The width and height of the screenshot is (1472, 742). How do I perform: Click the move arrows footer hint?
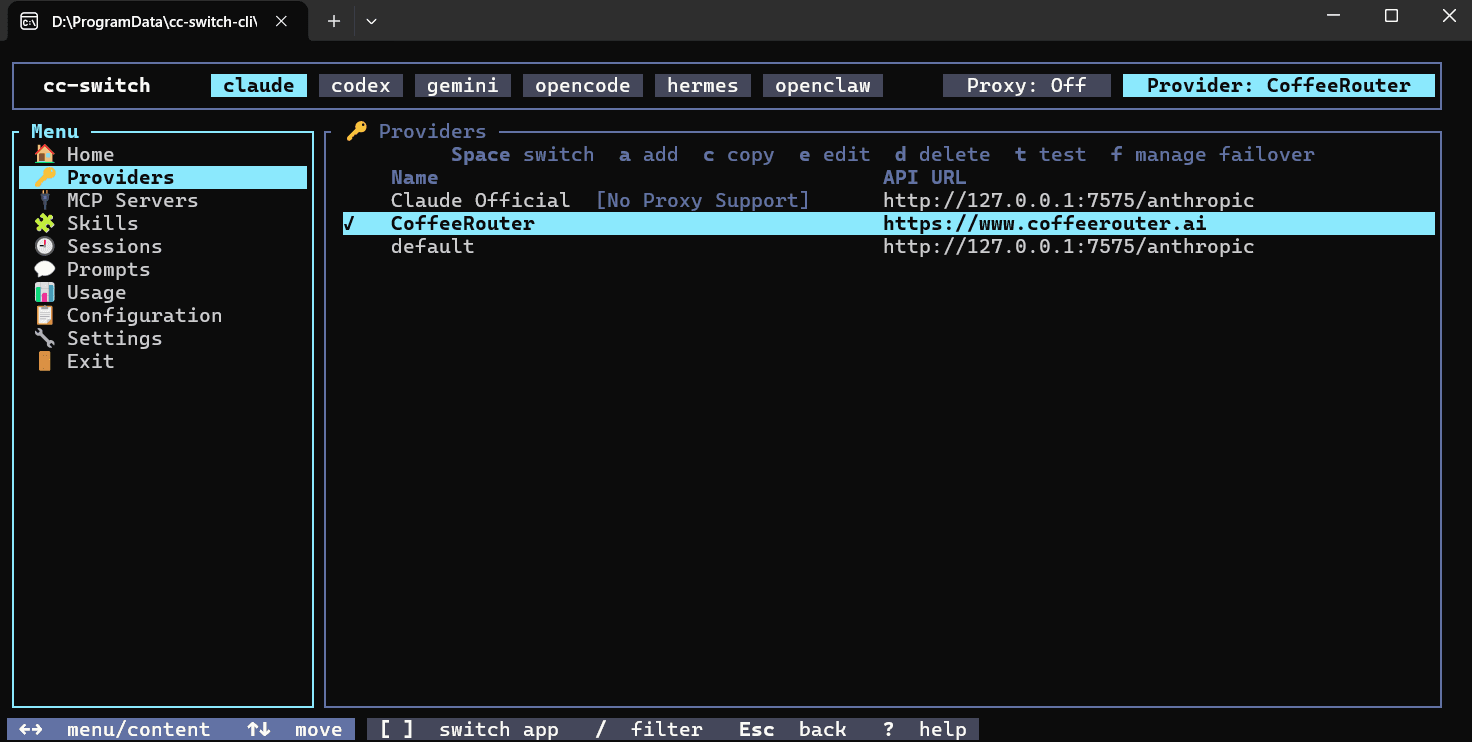click(x=295, y=729)
